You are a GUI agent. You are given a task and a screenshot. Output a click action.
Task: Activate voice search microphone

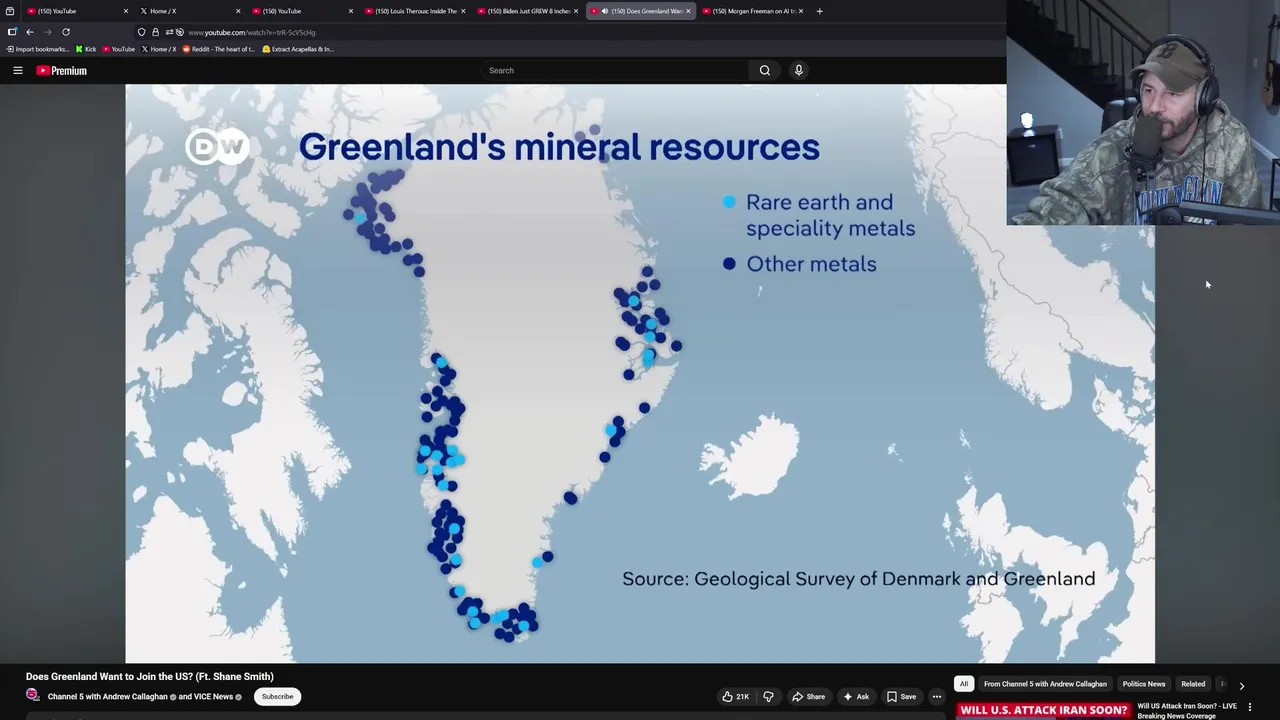[798, 70]
